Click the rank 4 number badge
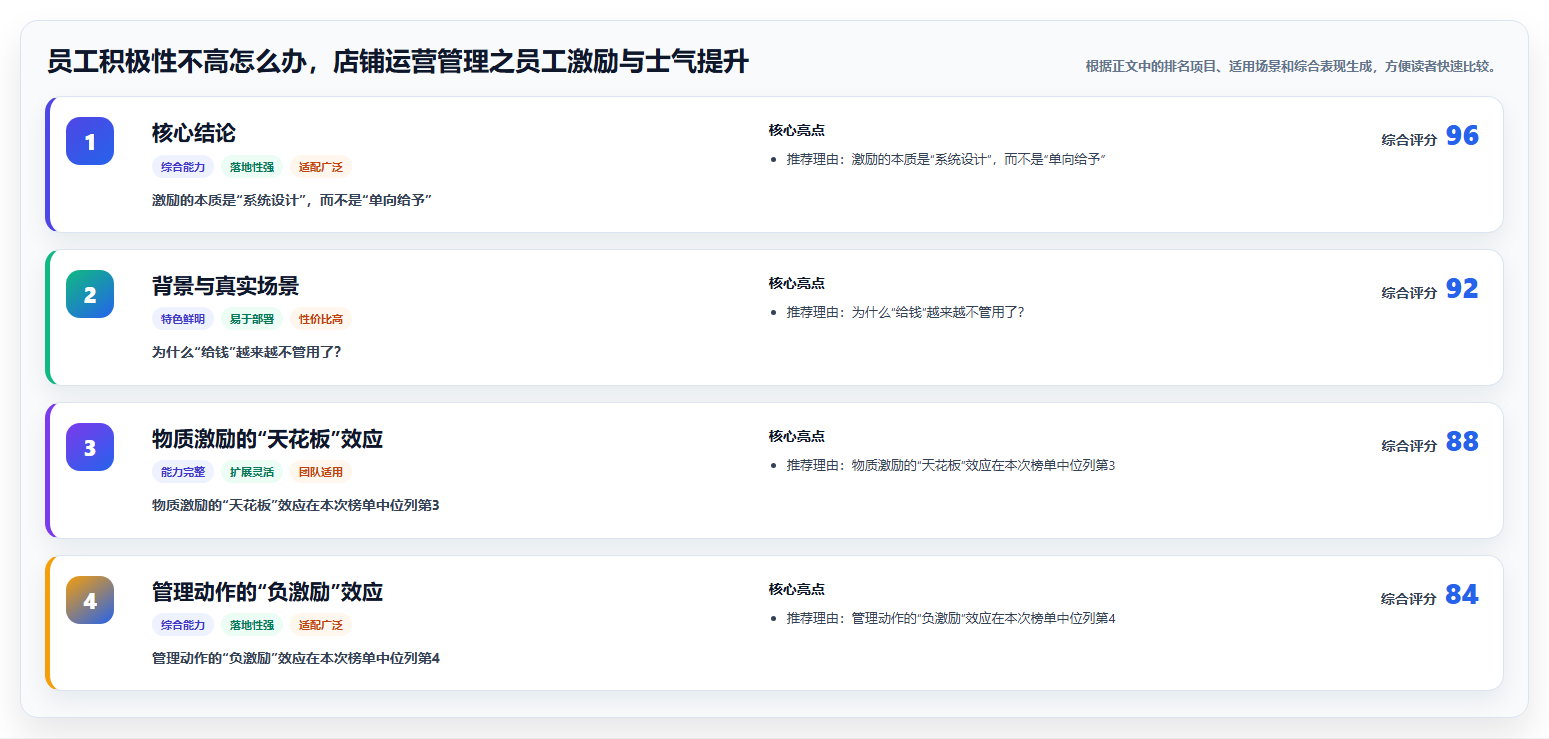The width and height of the screenshot is (1549, 739). (90, 600)
